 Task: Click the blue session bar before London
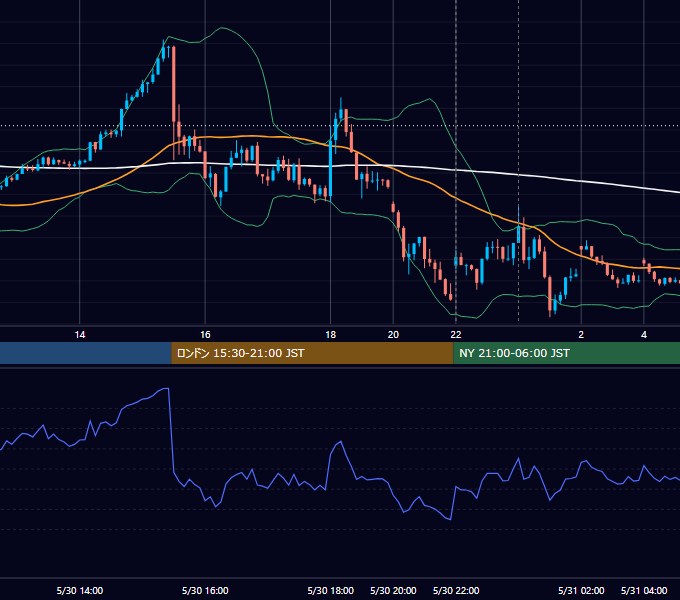(x=86, y=353)
